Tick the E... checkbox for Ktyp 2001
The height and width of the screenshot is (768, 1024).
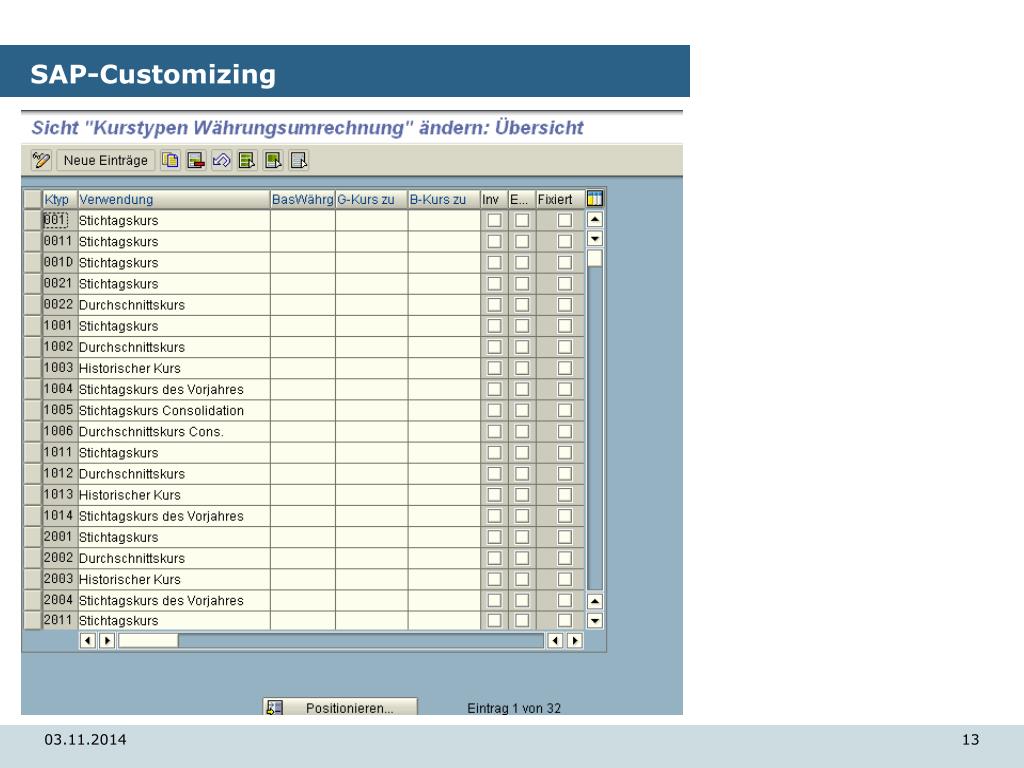tap(522, 537)
